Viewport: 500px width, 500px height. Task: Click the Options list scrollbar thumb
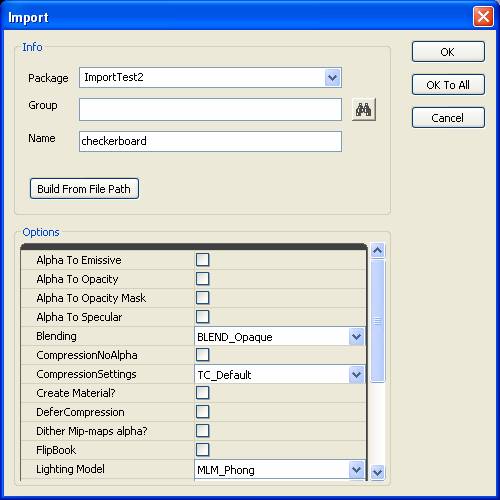pyautogui.click(x=378, y=321)
